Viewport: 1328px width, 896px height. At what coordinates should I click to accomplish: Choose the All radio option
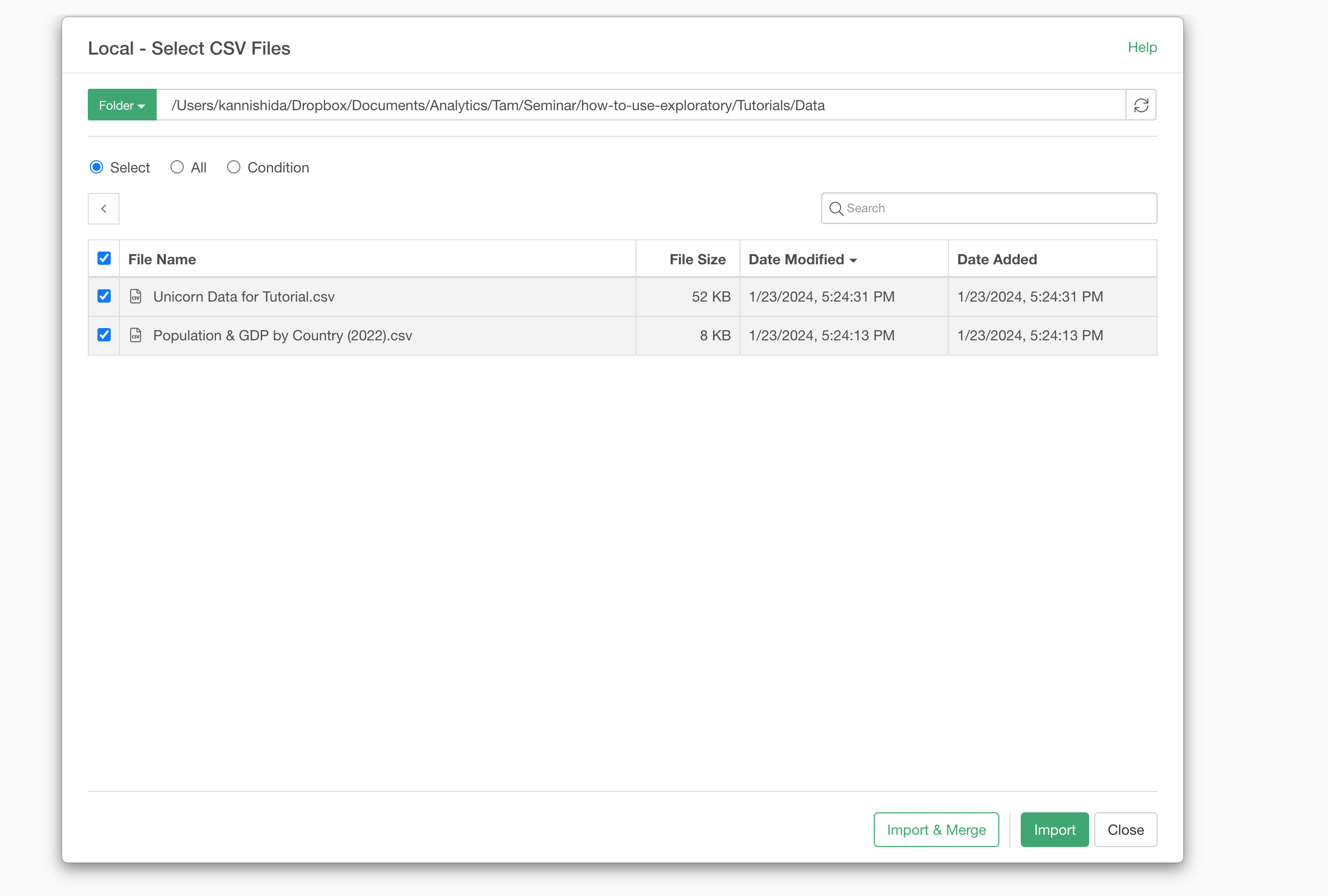tap(177, 167)
